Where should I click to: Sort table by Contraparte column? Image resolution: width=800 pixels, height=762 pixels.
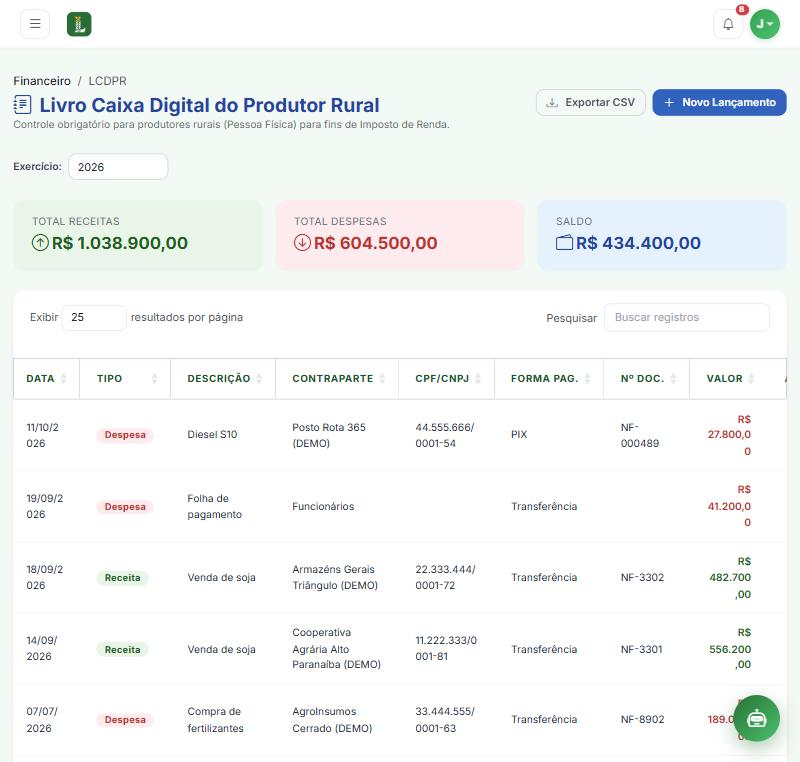click(x=337, y=378)
